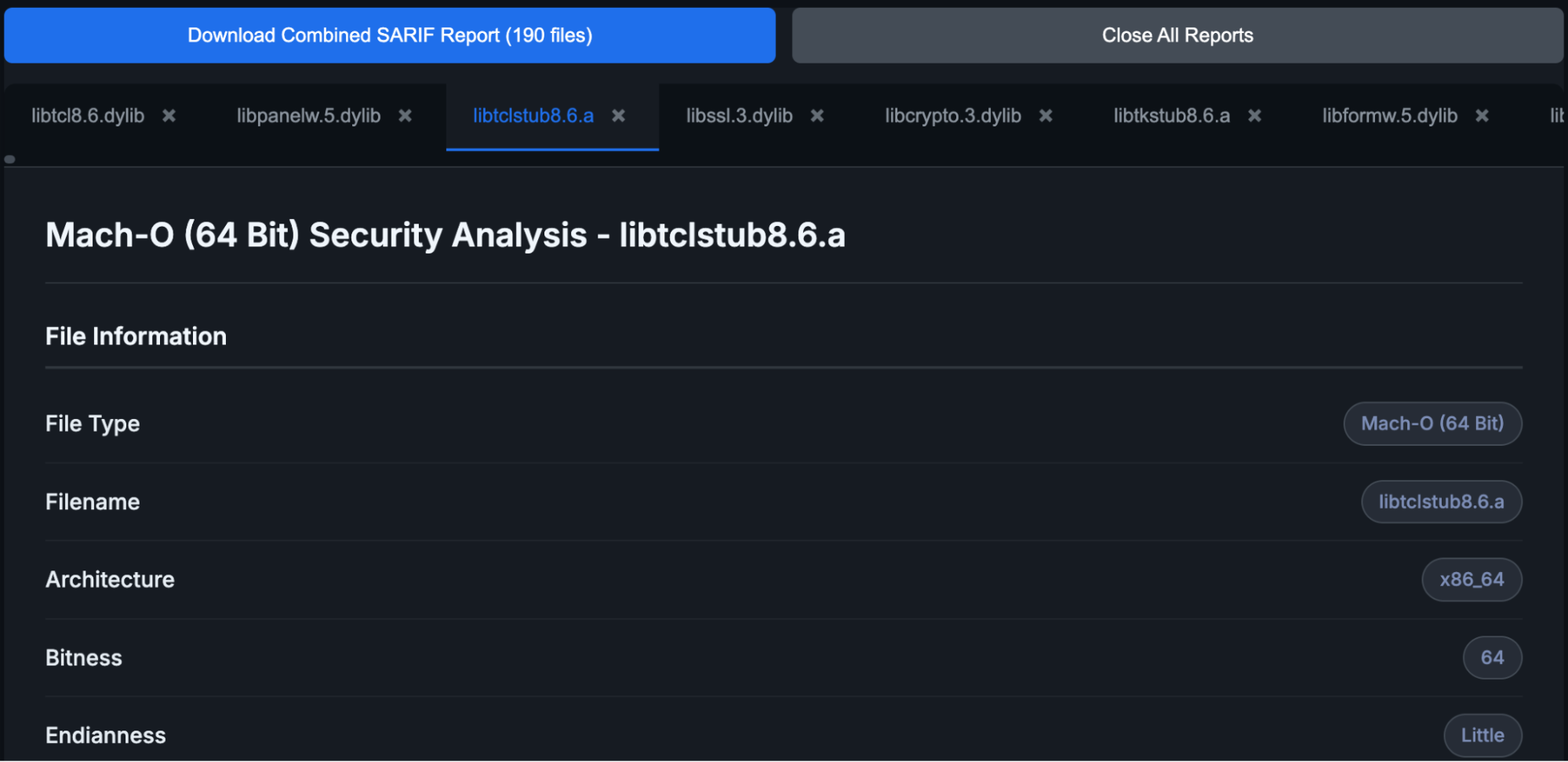Open the libtkstub8.6.a report
The height and width of the screenshot is (762, 1568).
[x=1172, y=115]
